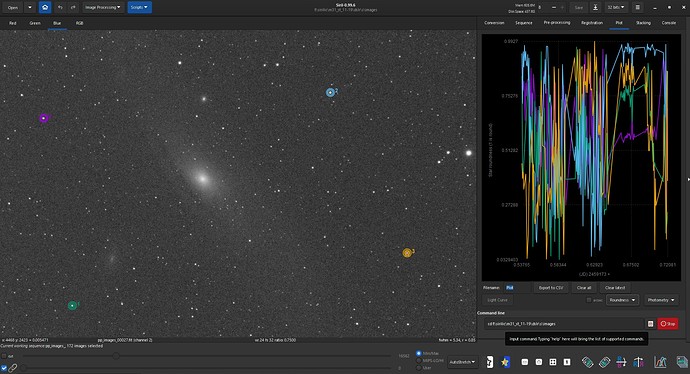The image size is (690, 374).
Task: Expand the Image Processing dropdown
Action: coord(103,7)
